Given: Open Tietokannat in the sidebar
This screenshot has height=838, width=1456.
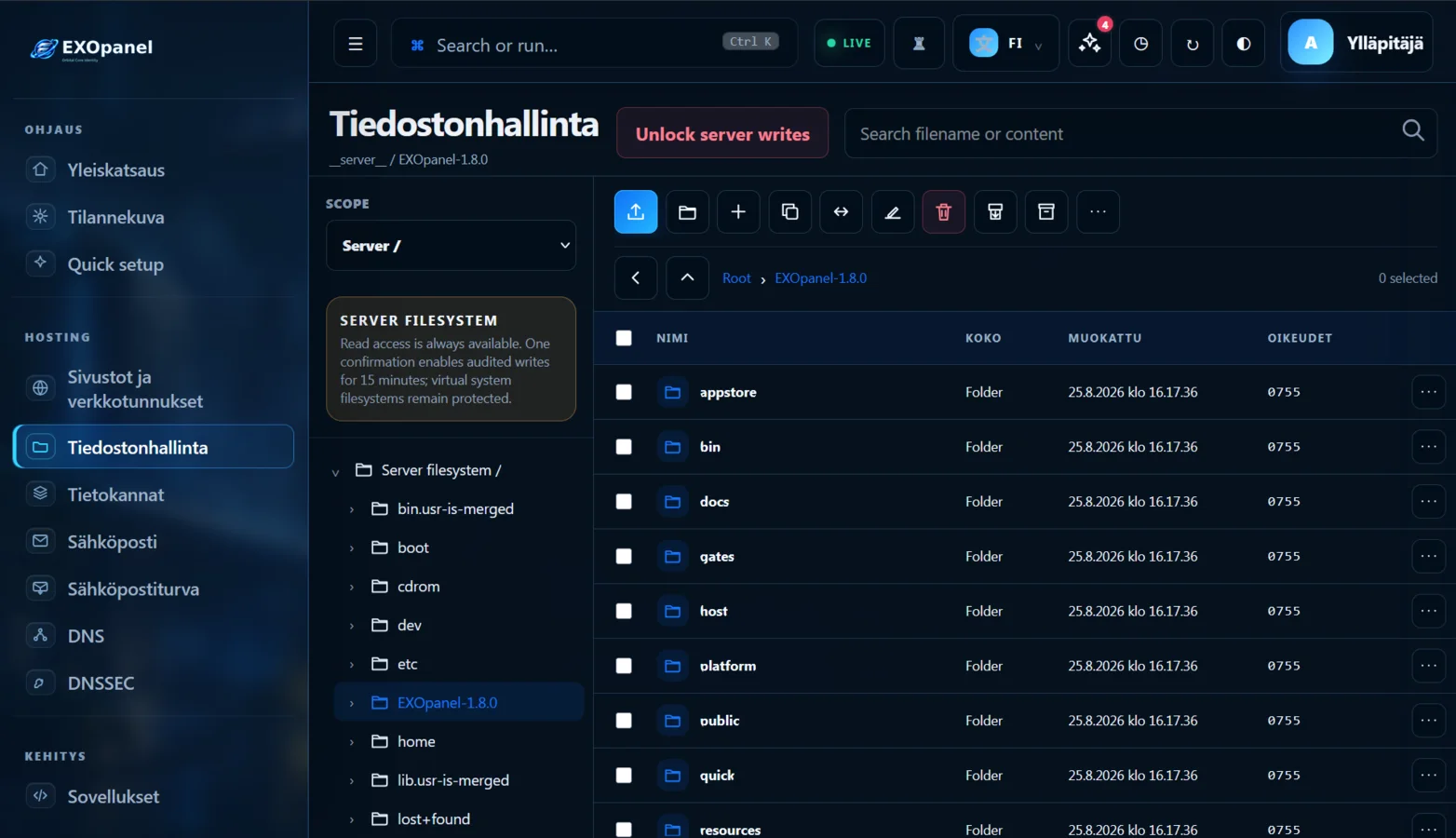Looking at the screenshot, I should point(154,494).
